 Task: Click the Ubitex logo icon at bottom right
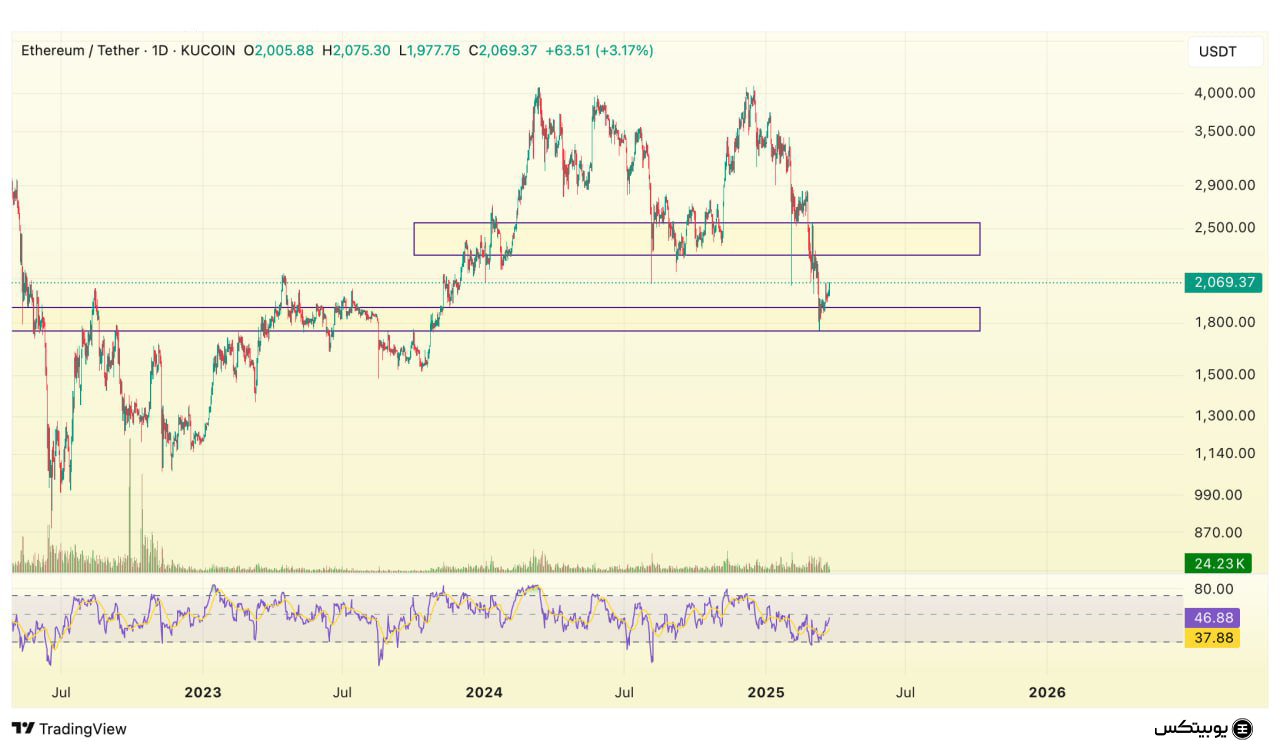(1243, 728)
